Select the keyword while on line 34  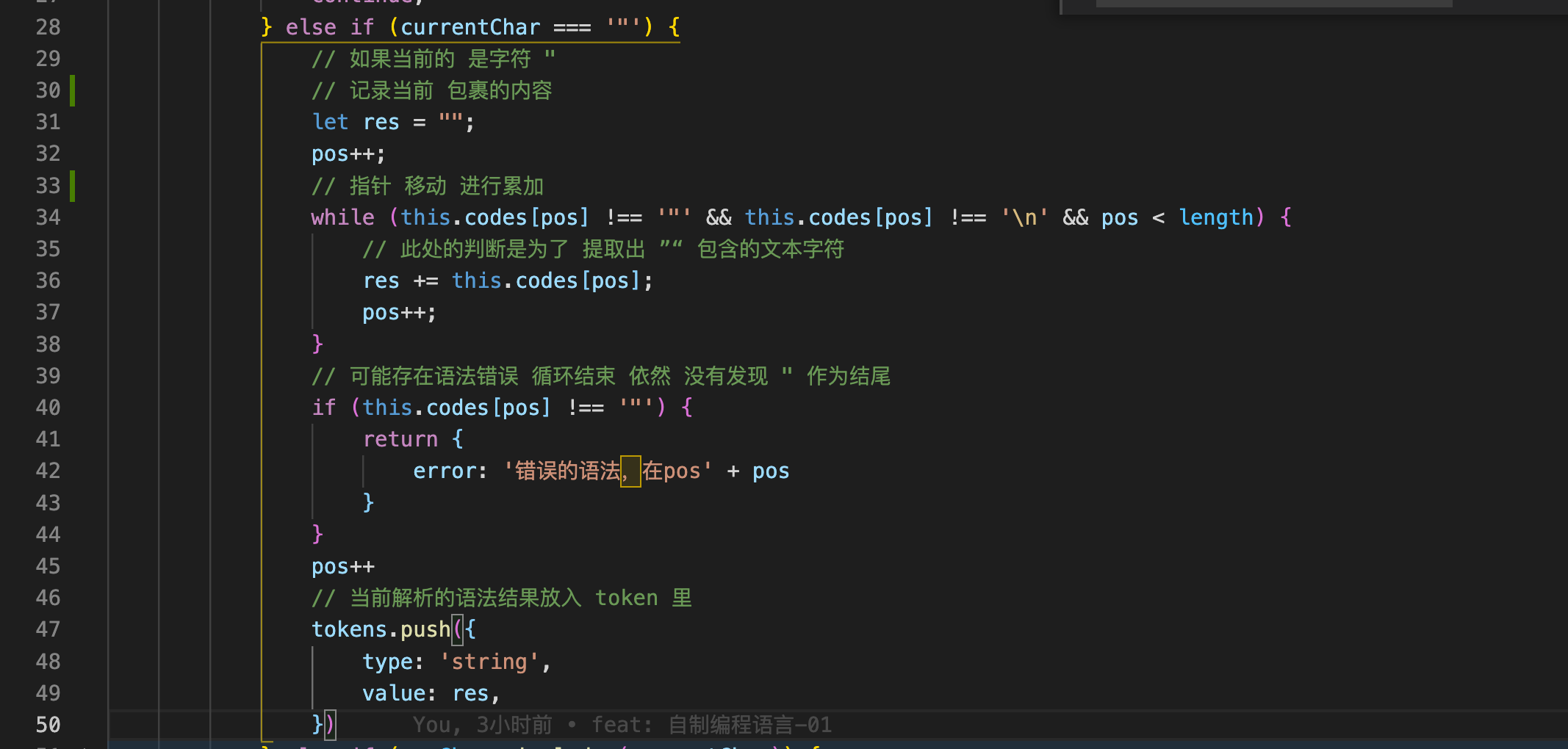(x=342, y=217)
